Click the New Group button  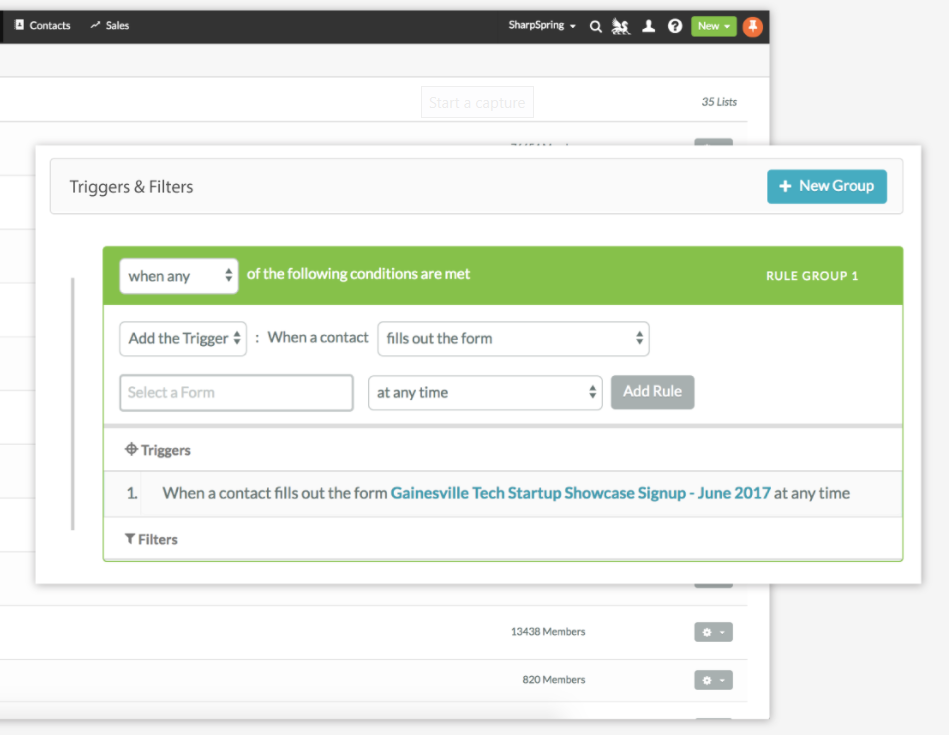pyautogui.click(x=826, y=186)
